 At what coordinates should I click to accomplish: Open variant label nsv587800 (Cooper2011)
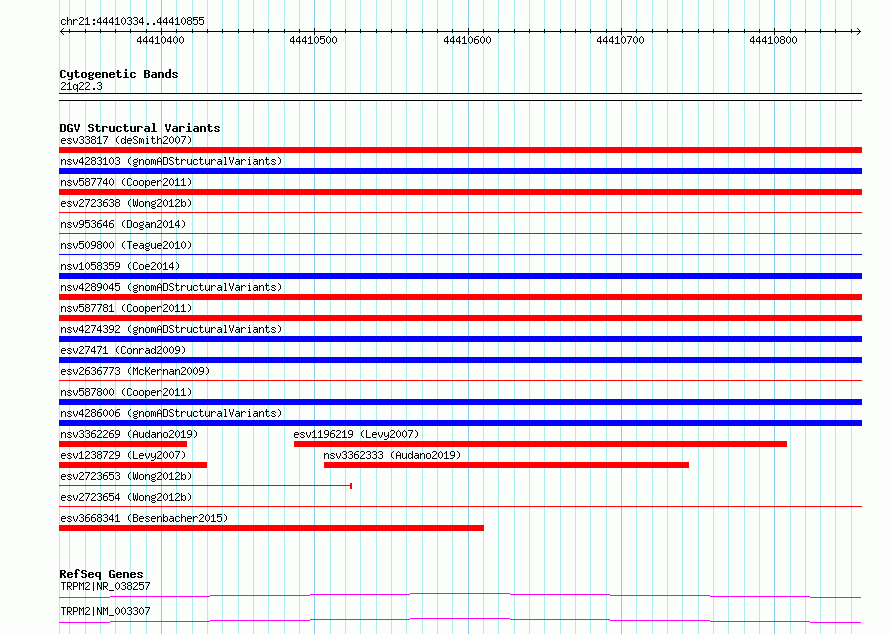[126, 392]
